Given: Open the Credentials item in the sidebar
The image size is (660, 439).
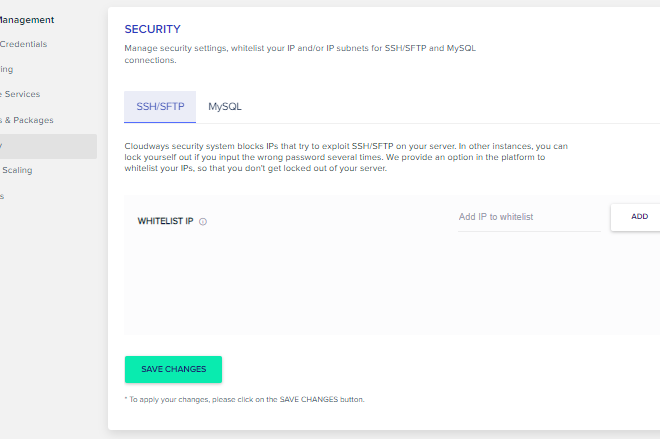Looking at the screenshot, I should pos(24,44).
